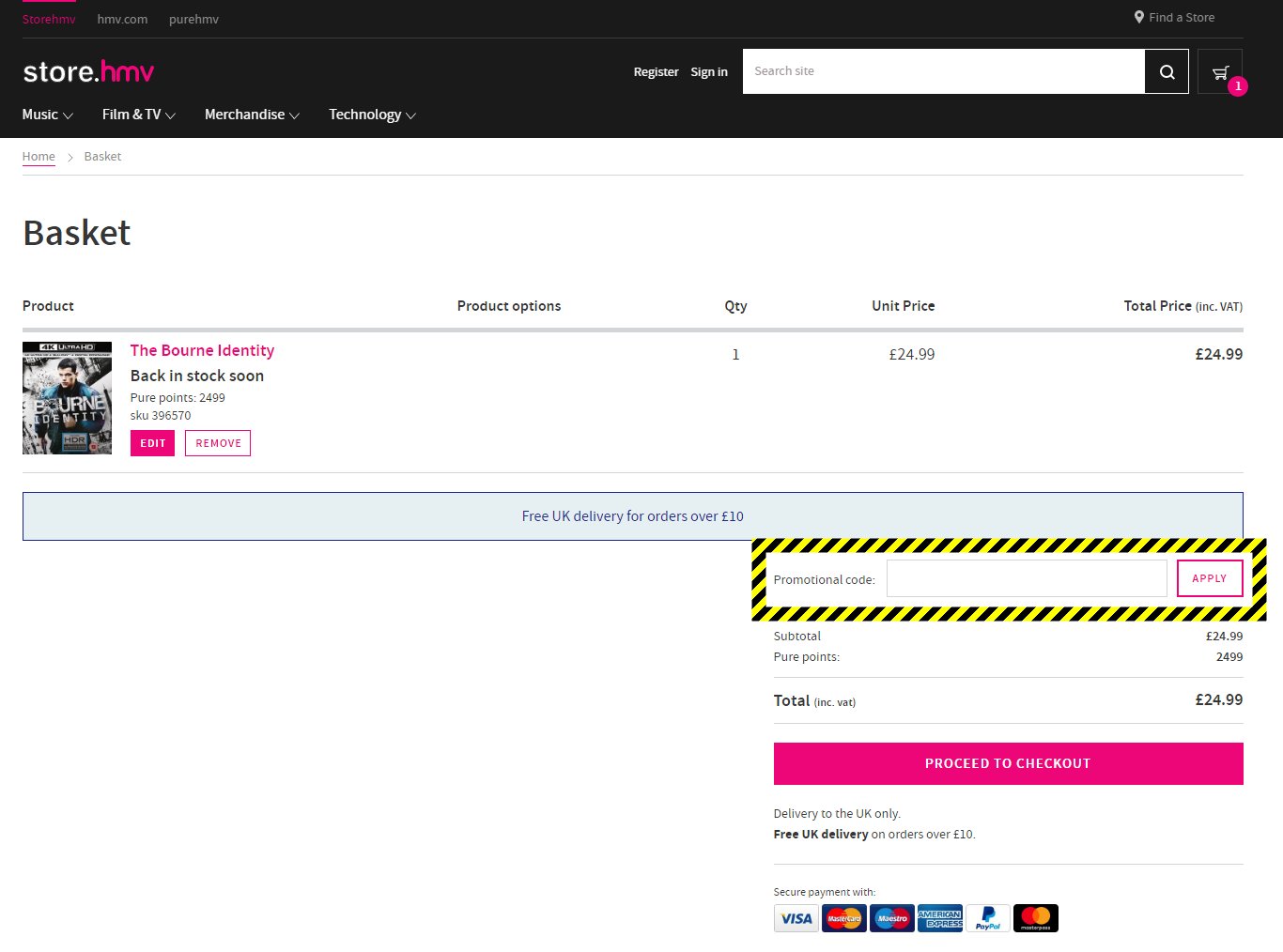The width and height of the screenshot is (1283, 952).
Task: Select 'Delivery to the UK only.' text
Action: [x=837, y=814]
